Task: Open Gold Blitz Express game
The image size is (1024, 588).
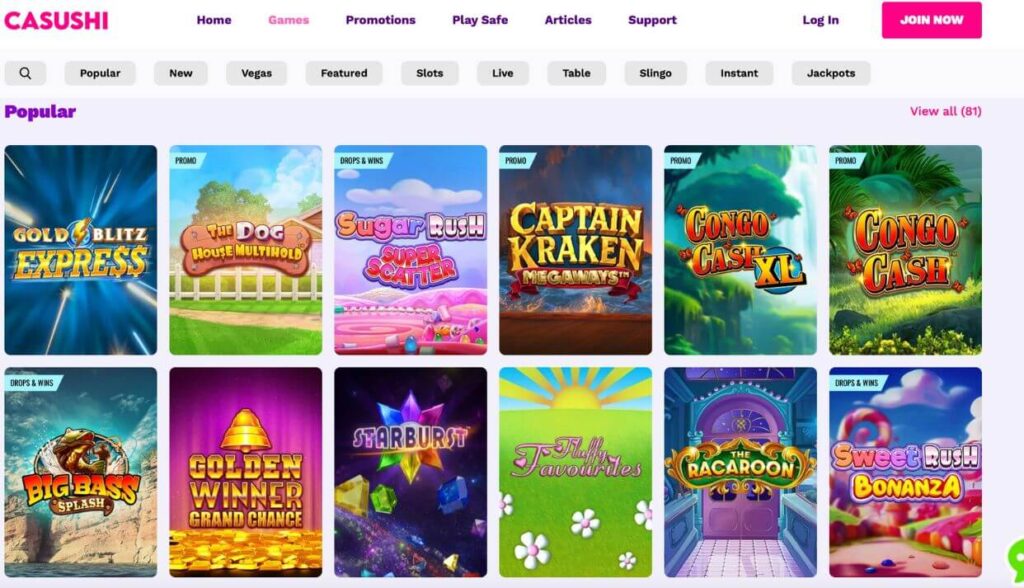Action: tap(81, 250)
